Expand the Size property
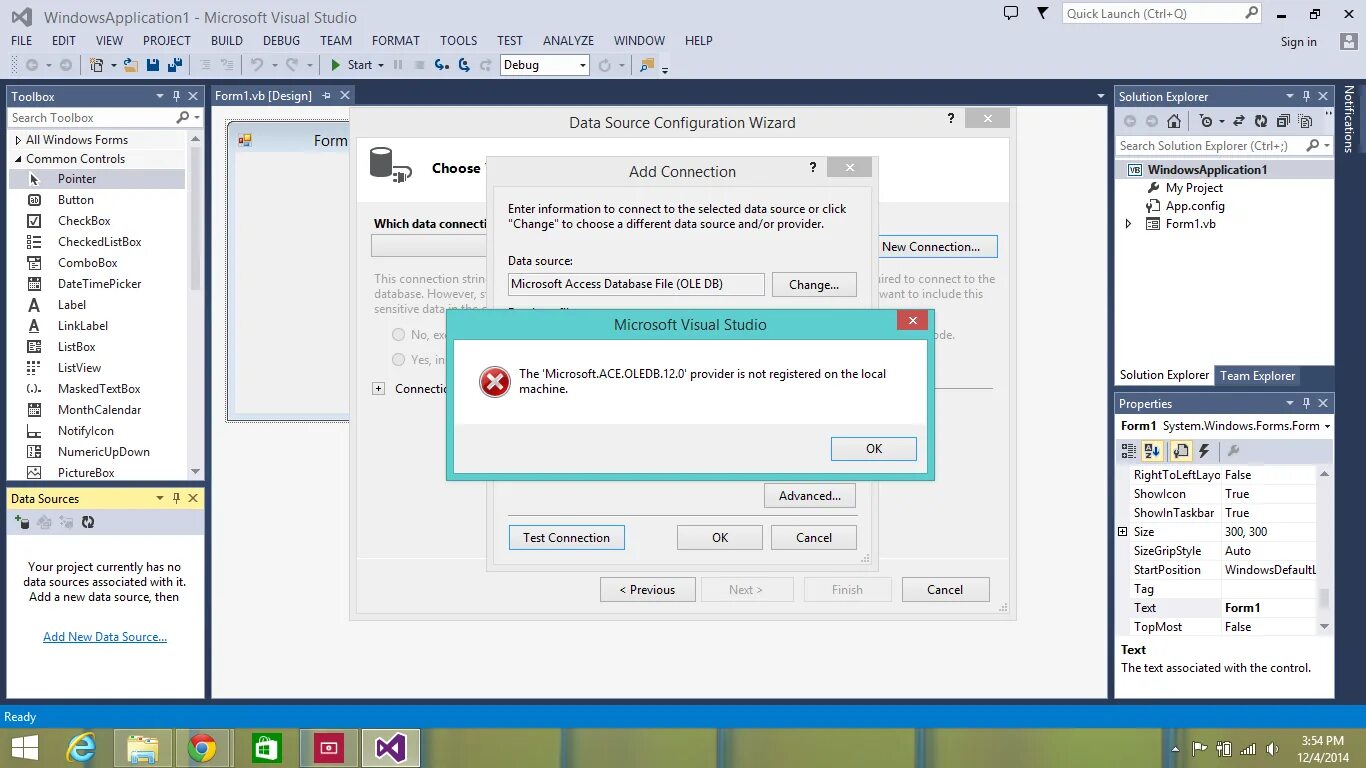 [1122, 532]
